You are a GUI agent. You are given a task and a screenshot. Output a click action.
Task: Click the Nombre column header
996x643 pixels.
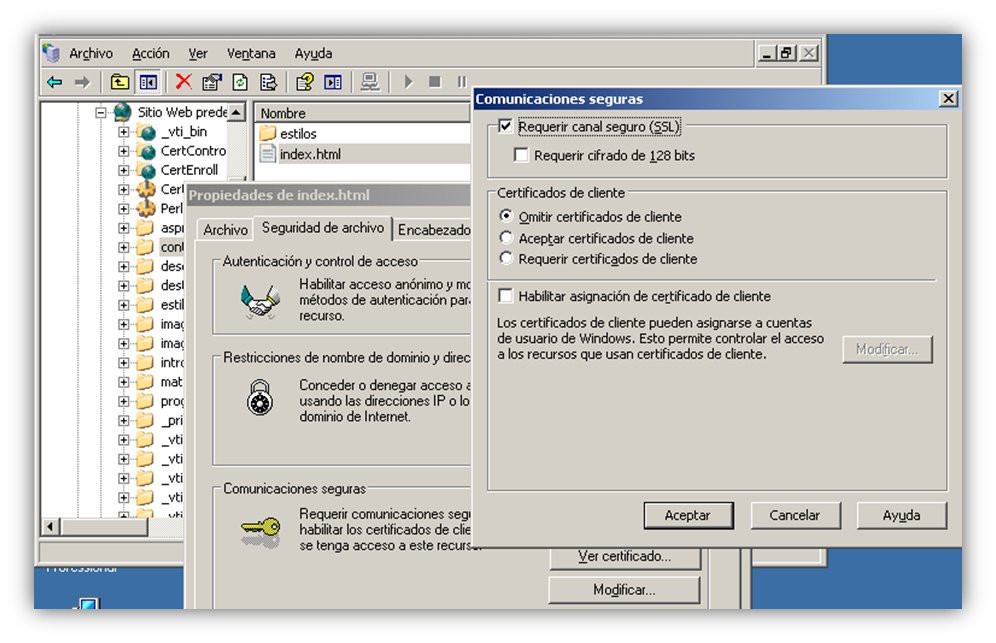[362, 113]
